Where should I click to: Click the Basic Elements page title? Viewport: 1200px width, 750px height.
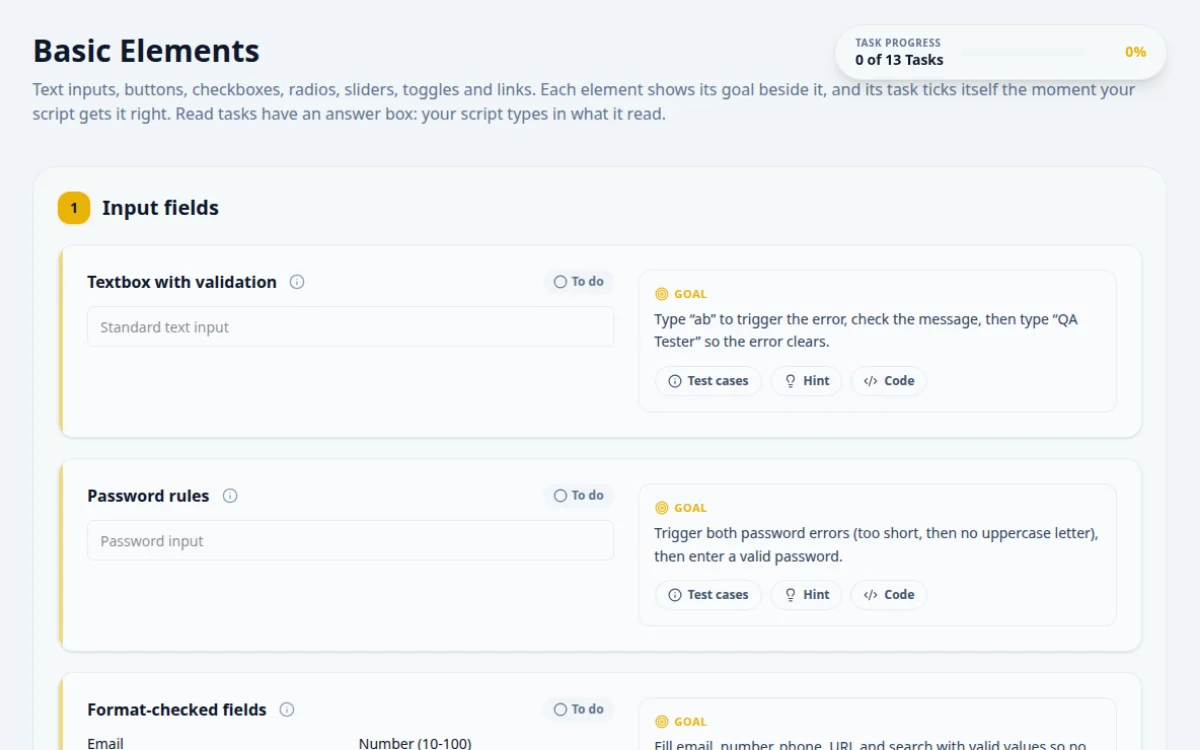[146, 50]
